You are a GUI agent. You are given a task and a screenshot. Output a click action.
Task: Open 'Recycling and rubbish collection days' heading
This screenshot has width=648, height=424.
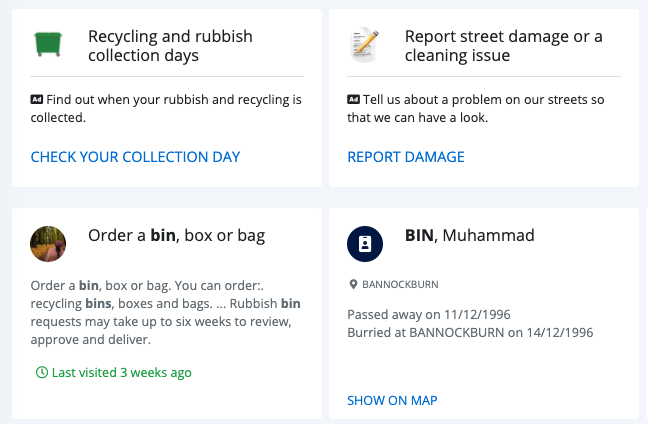tap(170, 46)
